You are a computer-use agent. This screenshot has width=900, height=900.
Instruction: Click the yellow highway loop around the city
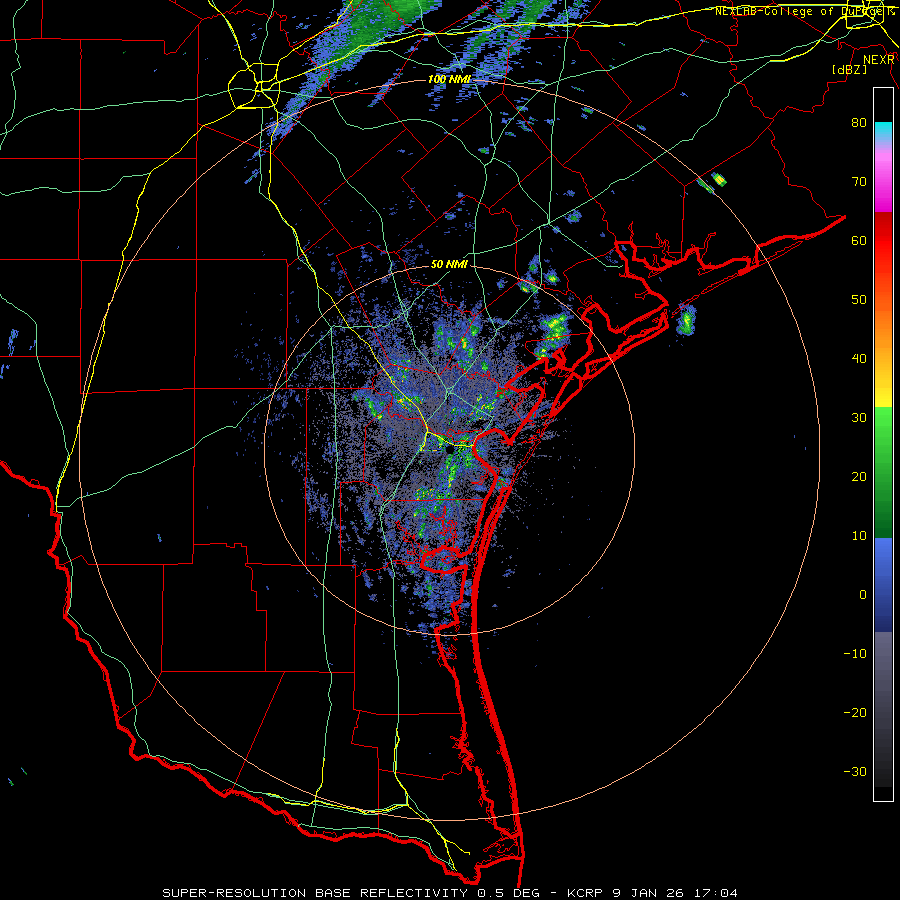[x=254, y=86]
